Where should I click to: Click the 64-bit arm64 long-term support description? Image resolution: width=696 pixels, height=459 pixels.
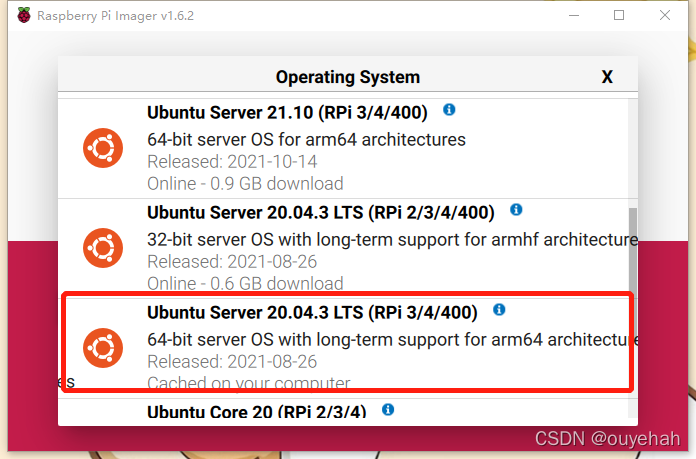[x=392, y=340]
